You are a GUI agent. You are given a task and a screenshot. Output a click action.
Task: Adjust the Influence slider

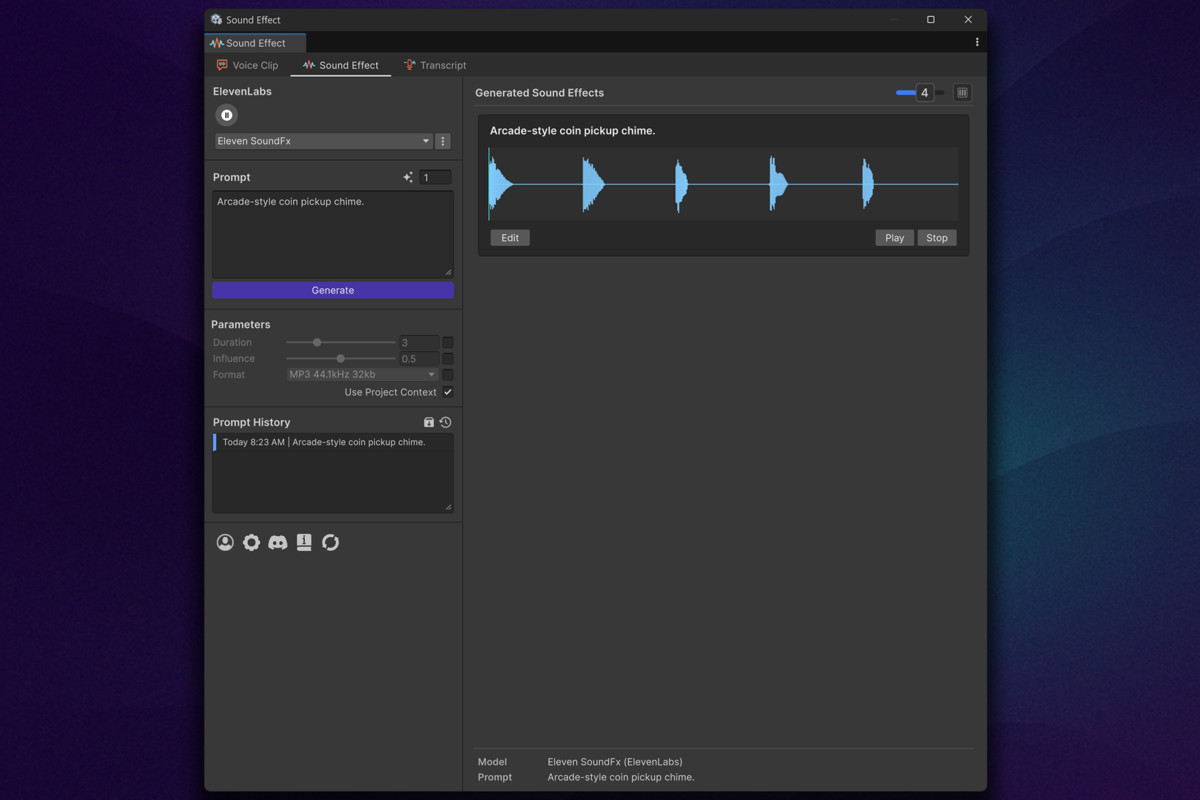[x=341, y=359]
